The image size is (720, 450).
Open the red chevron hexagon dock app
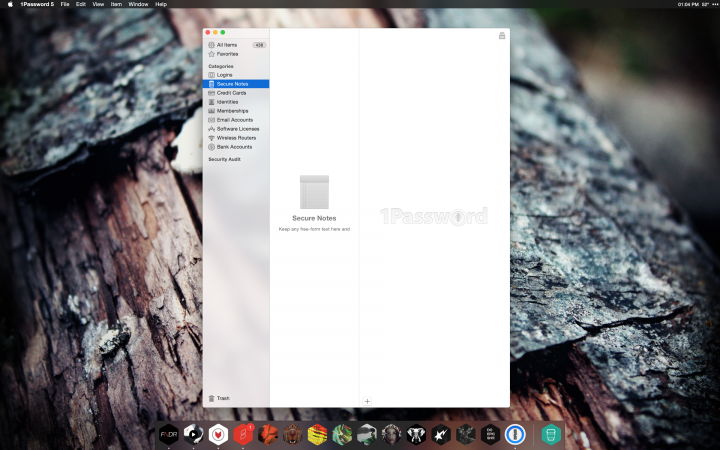218,434
